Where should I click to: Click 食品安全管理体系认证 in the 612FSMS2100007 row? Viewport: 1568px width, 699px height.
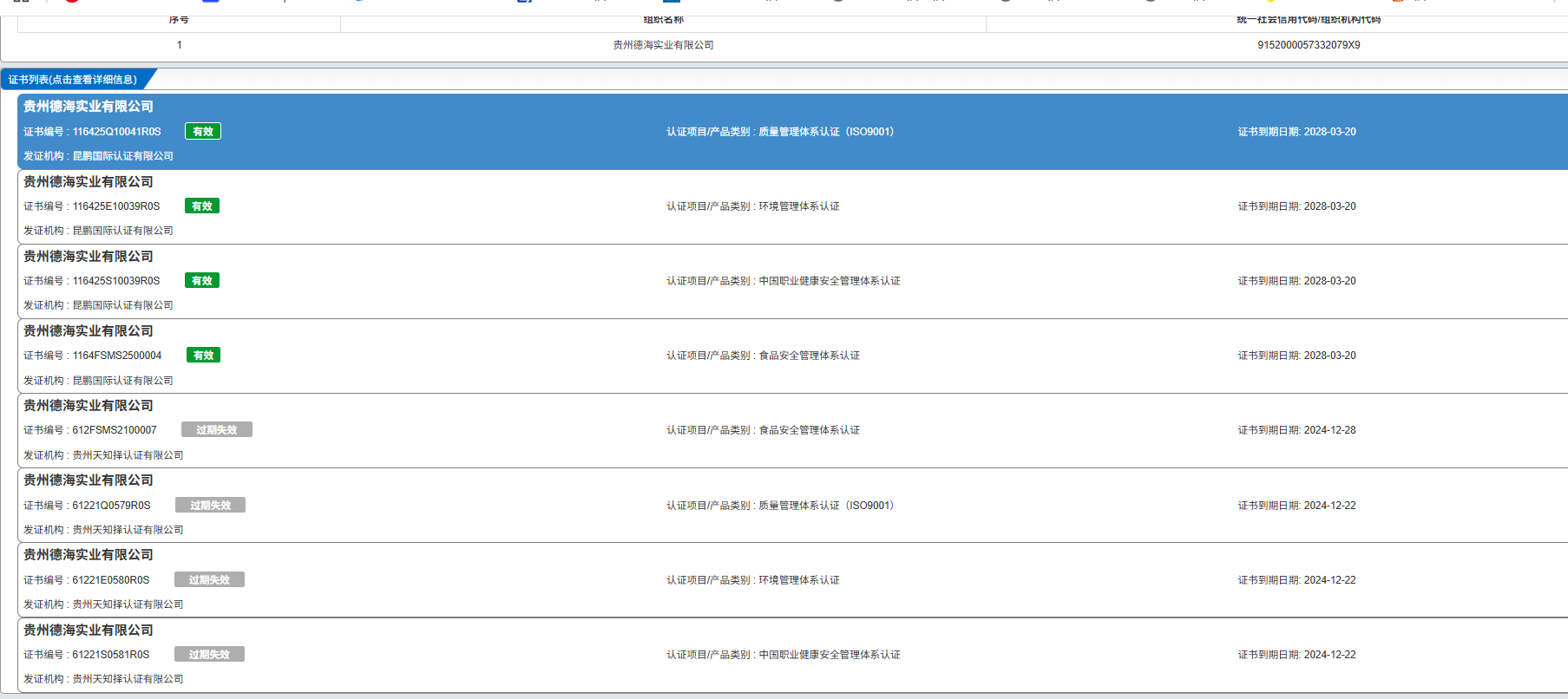tap(810, 430)
